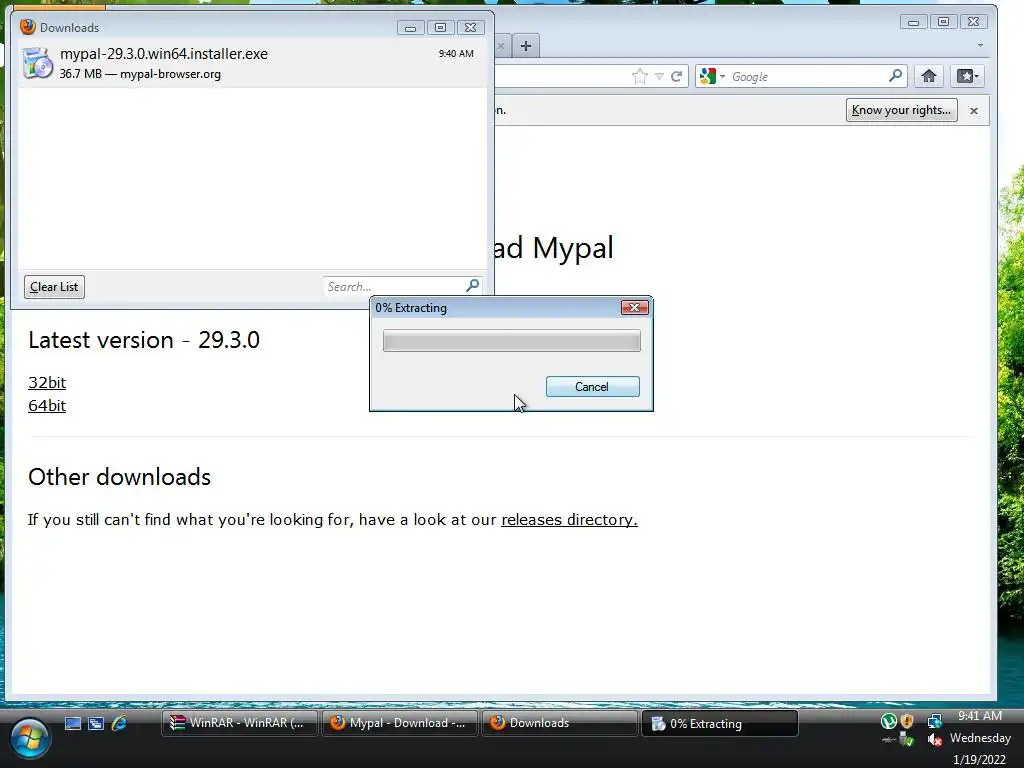Cancel the extraction in the Extracting dialog
This screenshot has width=1024, height=768.
pos(592,387)
